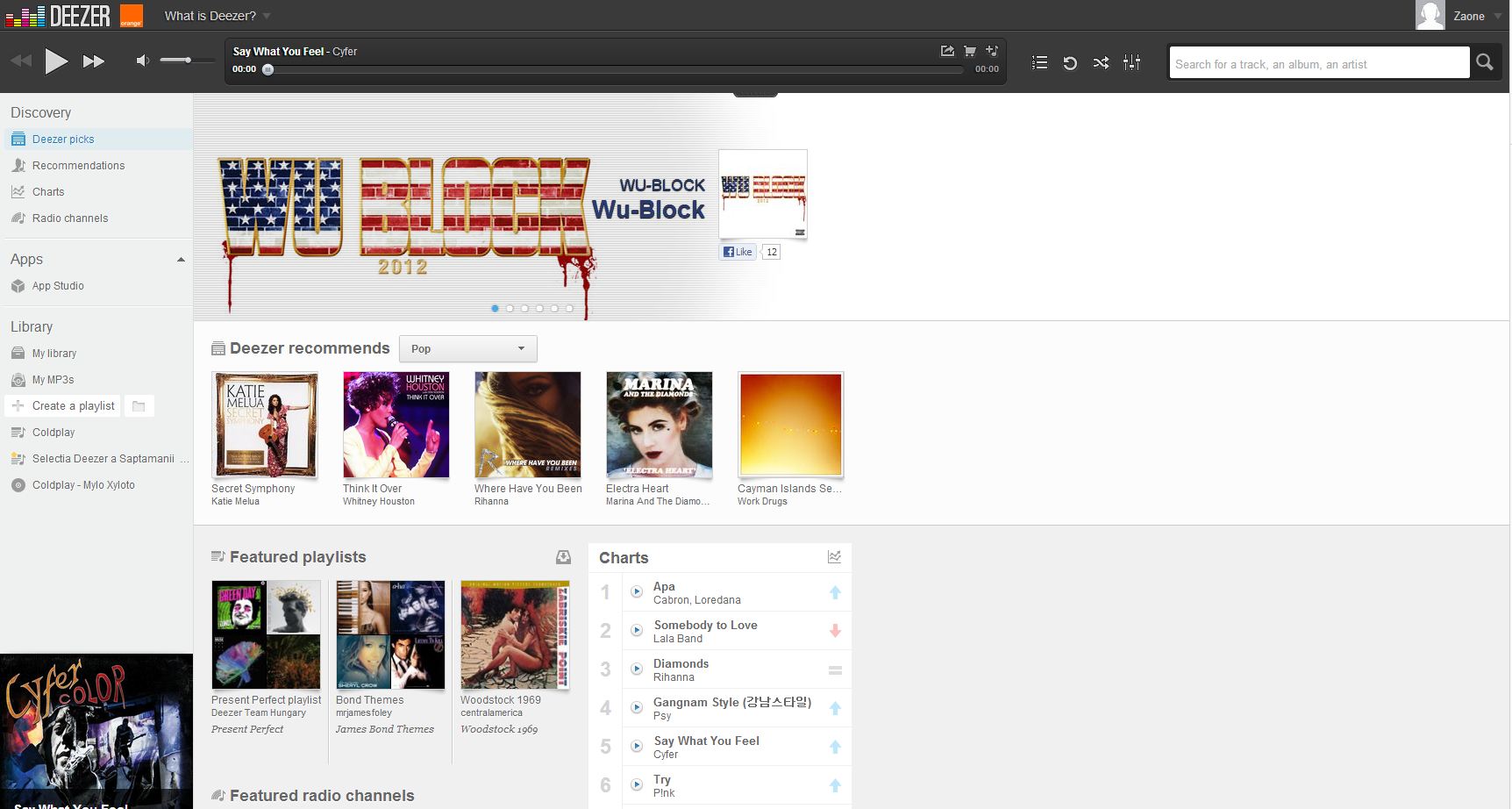Click the Facebook Like button
The image size is (1512, 809).
(x=738, y=252)
